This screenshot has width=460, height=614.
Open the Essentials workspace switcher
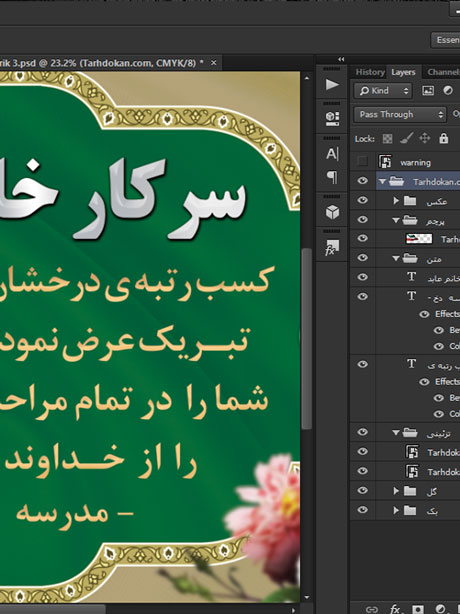[446, 40]
